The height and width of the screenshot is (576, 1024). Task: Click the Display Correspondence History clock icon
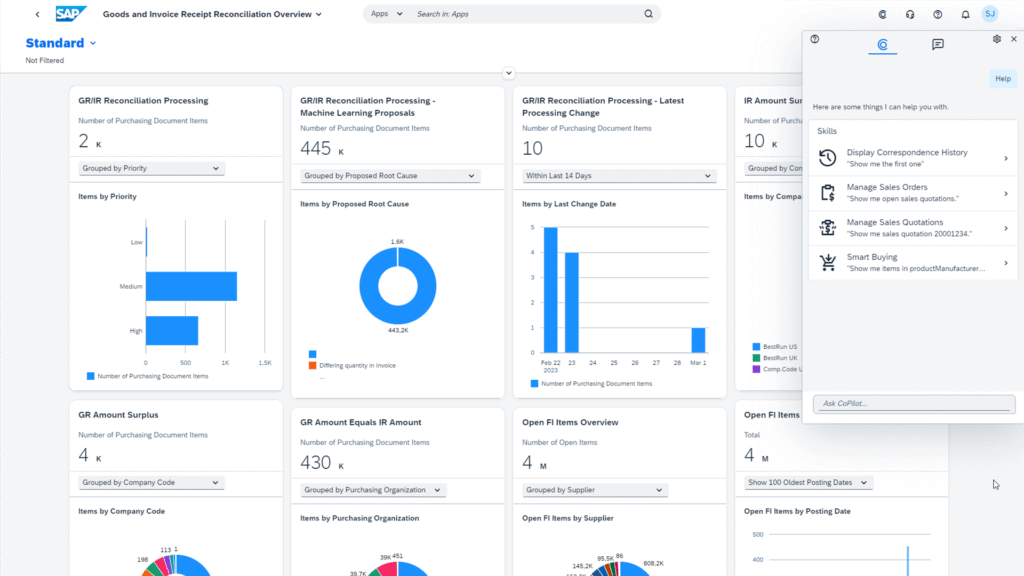point(827,157)
